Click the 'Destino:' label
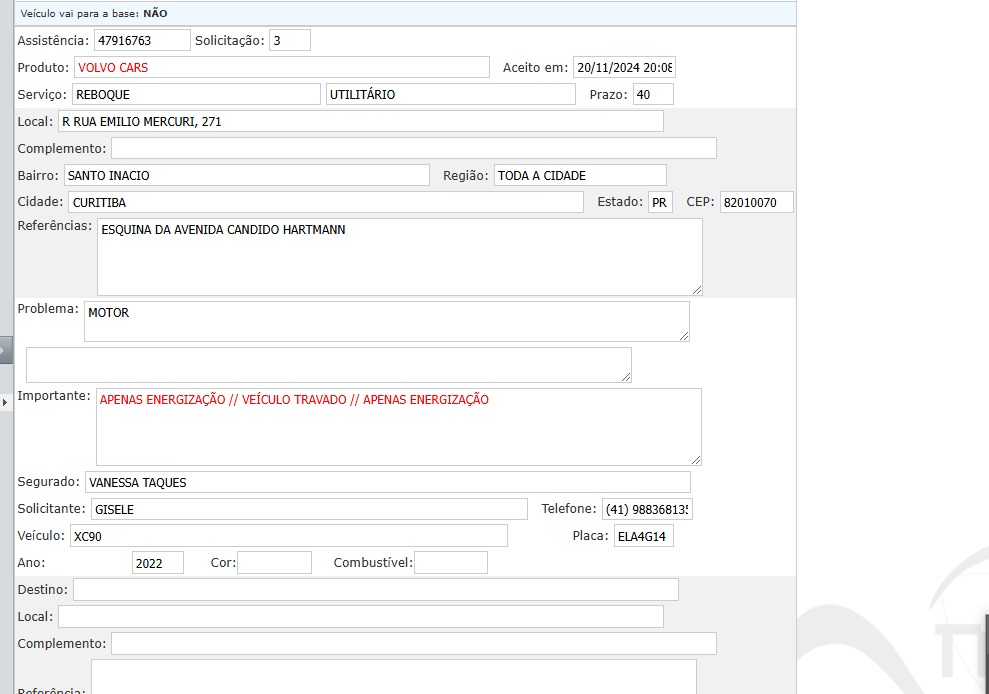The width and height of the screenshot is (989, 694). click(42, 590)
